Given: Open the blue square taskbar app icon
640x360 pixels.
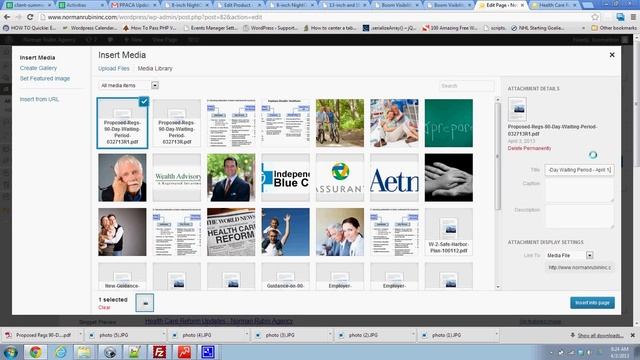Looking at the screenshot, I should pyautogui.click(x=208, y=352).
